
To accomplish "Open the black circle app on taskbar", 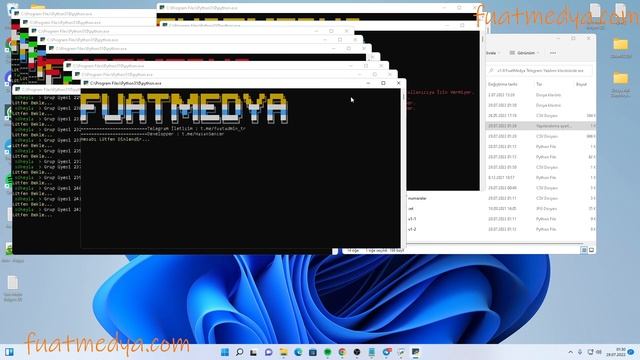I will [x=357, y=352].
